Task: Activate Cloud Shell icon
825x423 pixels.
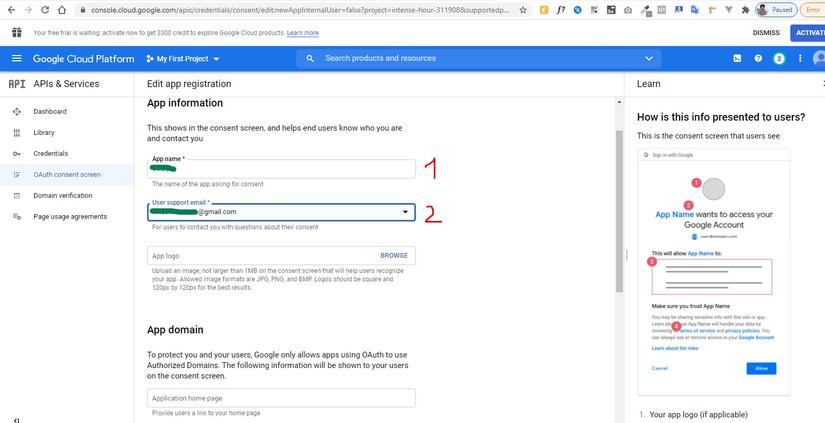Action: [737, 58]
